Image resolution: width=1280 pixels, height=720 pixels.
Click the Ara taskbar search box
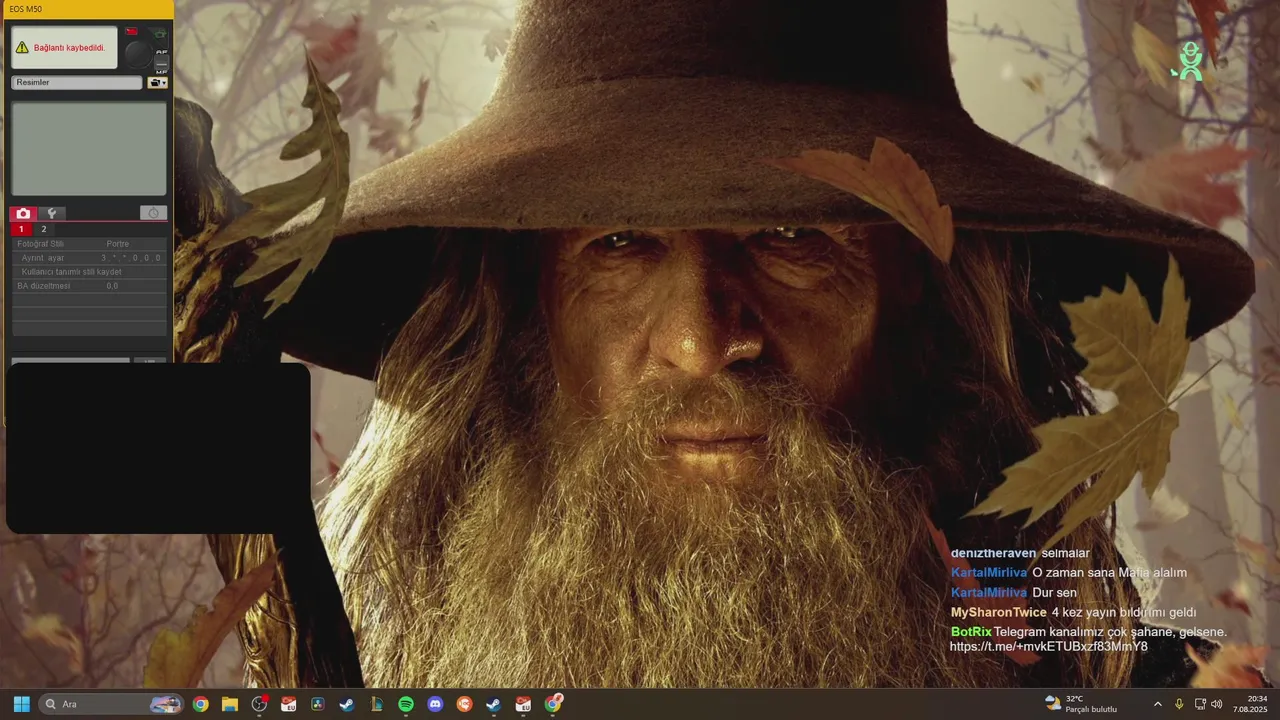pos(112,704)
